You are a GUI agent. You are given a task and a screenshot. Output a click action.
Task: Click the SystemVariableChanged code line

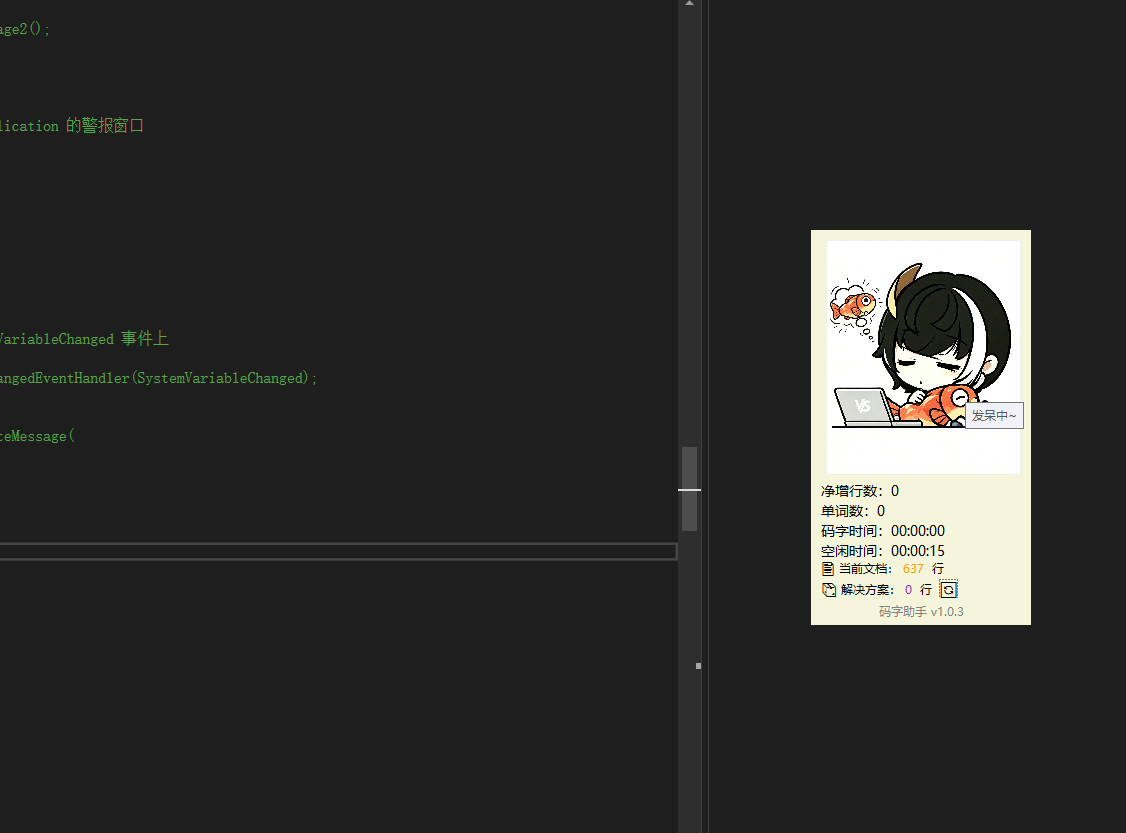pyautogui.click(x=159, y=378)
